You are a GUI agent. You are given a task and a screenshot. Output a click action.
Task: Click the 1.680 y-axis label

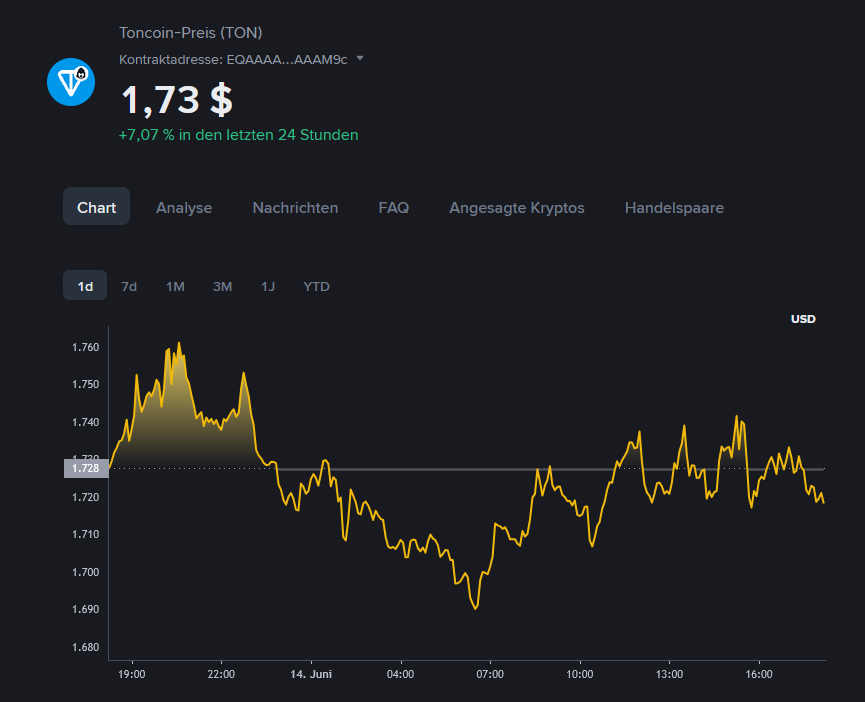[x=86, y=647]
